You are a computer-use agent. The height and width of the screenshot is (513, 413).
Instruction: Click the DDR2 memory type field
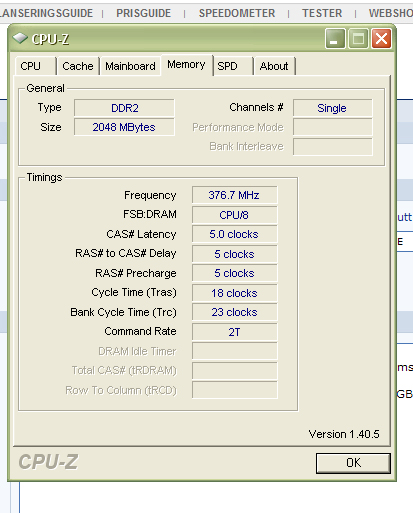pyautogui.click(x=124, y=108)
